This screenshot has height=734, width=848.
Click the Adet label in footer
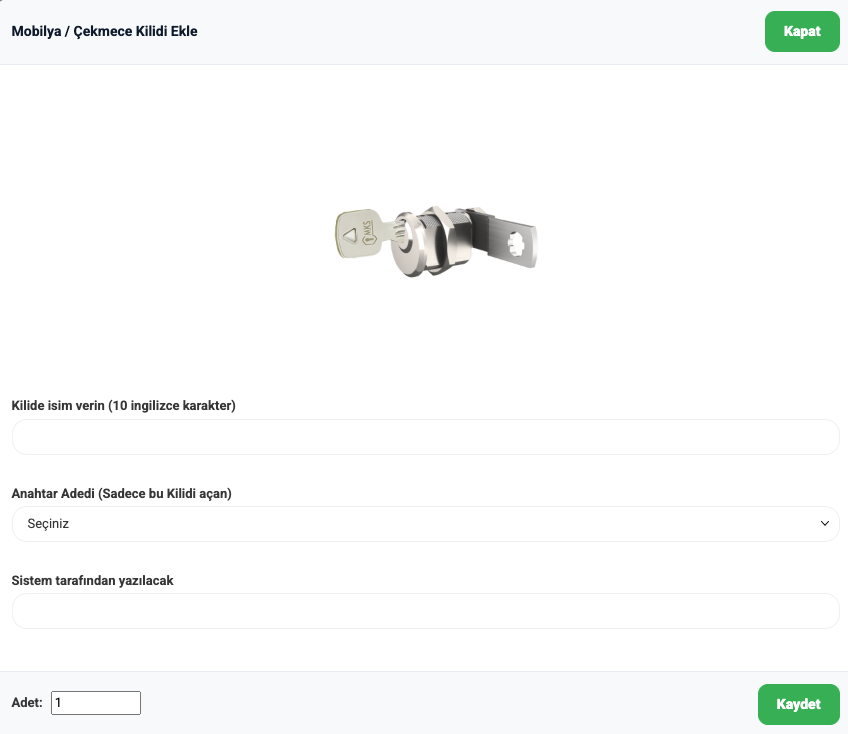coord(27,703)
